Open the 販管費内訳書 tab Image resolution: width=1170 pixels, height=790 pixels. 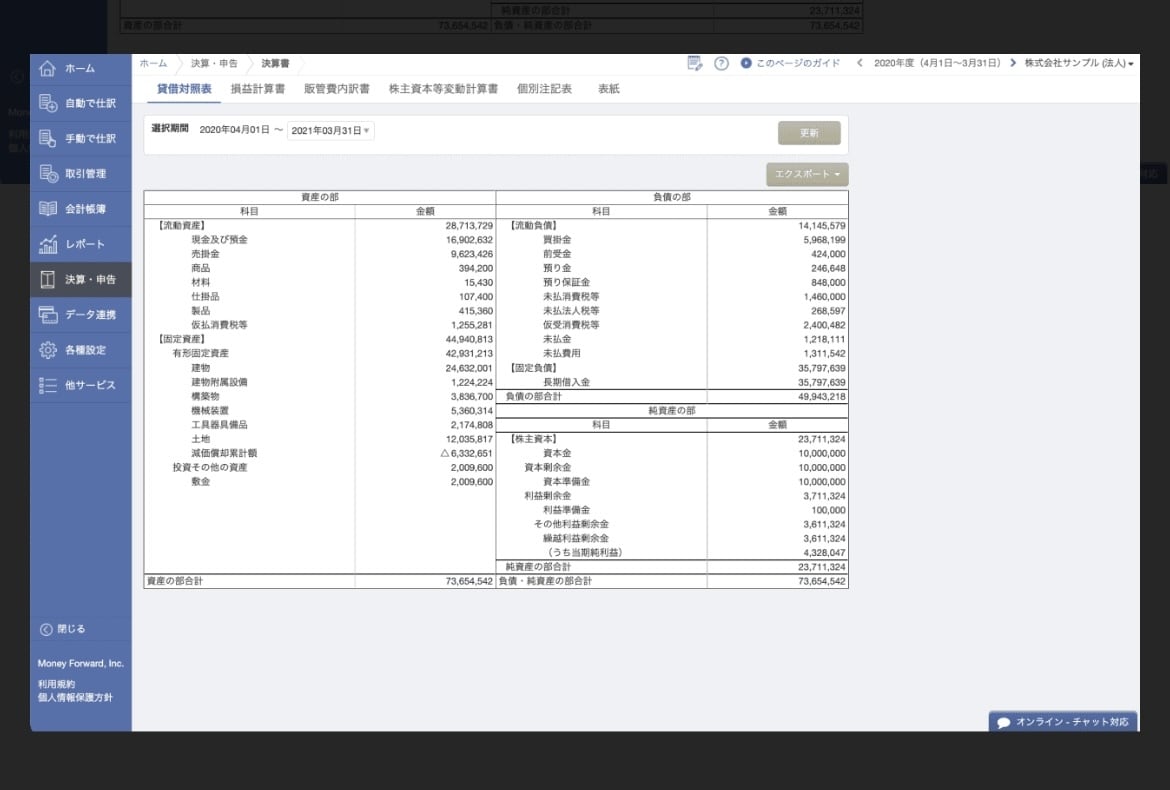tap(337, 89)
